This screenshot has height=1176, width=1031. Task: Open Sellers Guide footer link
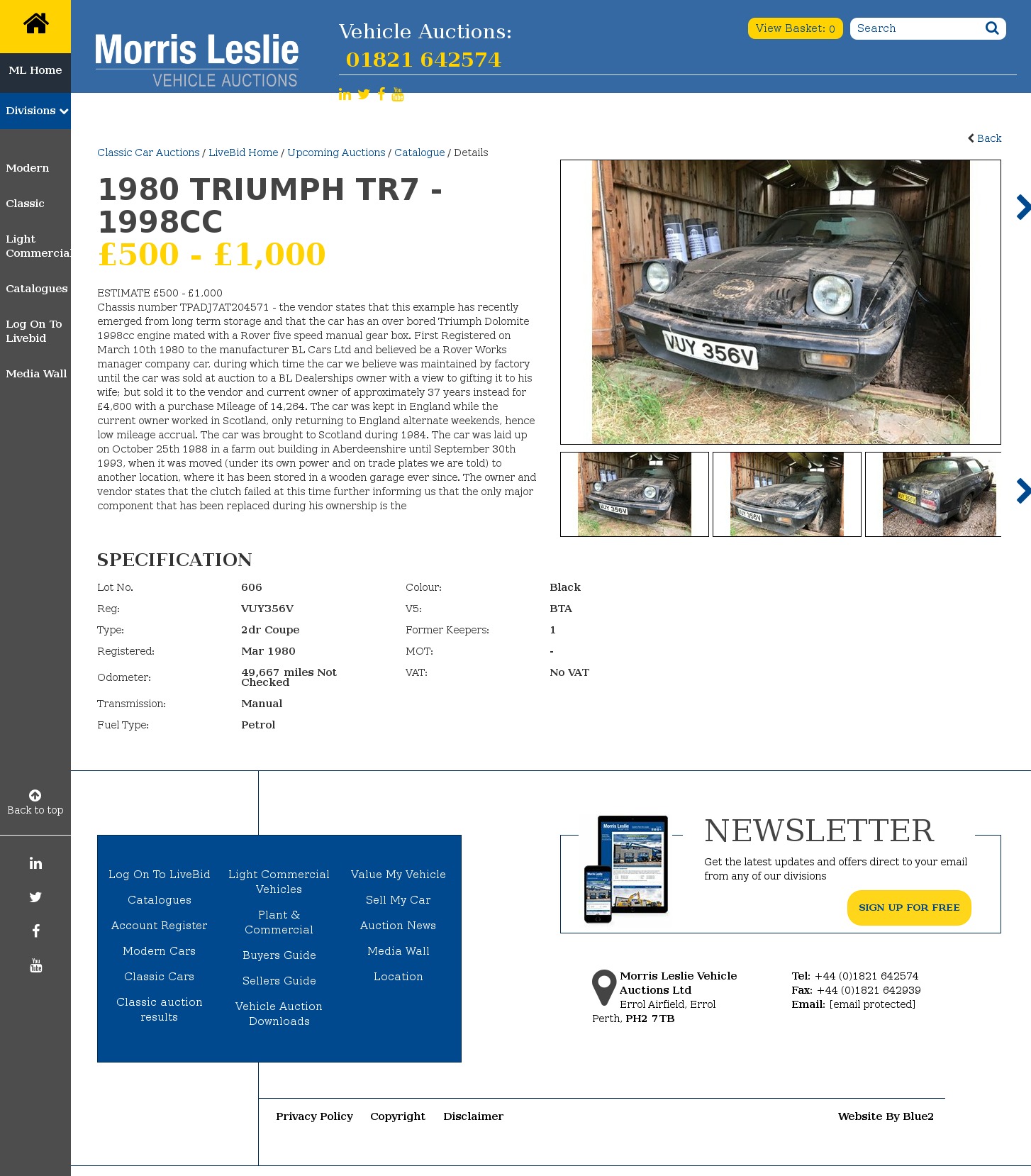tap(279, 981)
